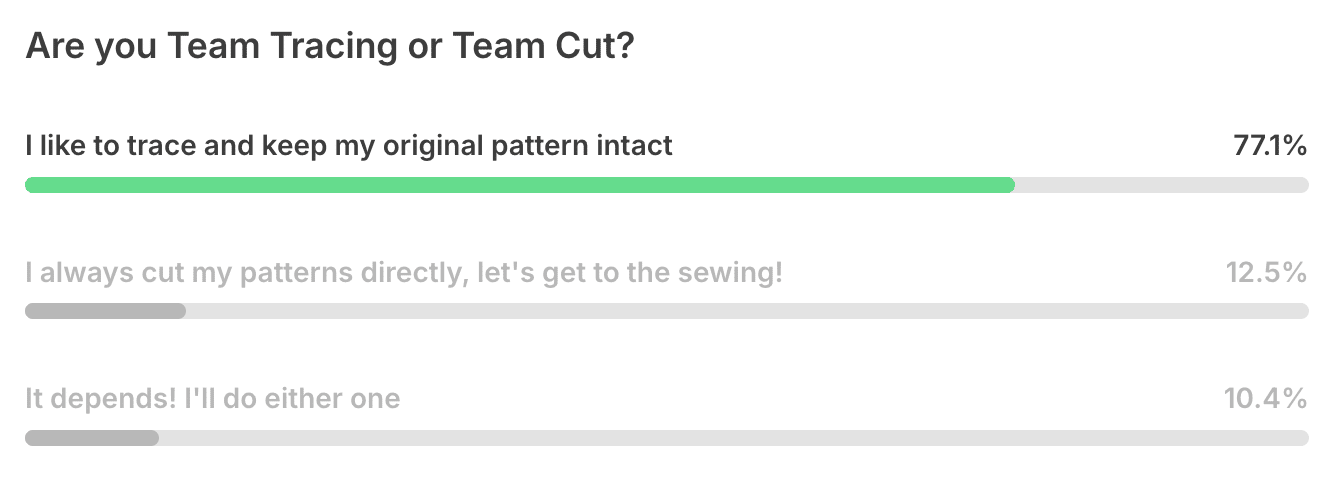Click the unfilled end of the first bar
This screenshot has width=1336, height=496.
click(x=1160, y=185)
